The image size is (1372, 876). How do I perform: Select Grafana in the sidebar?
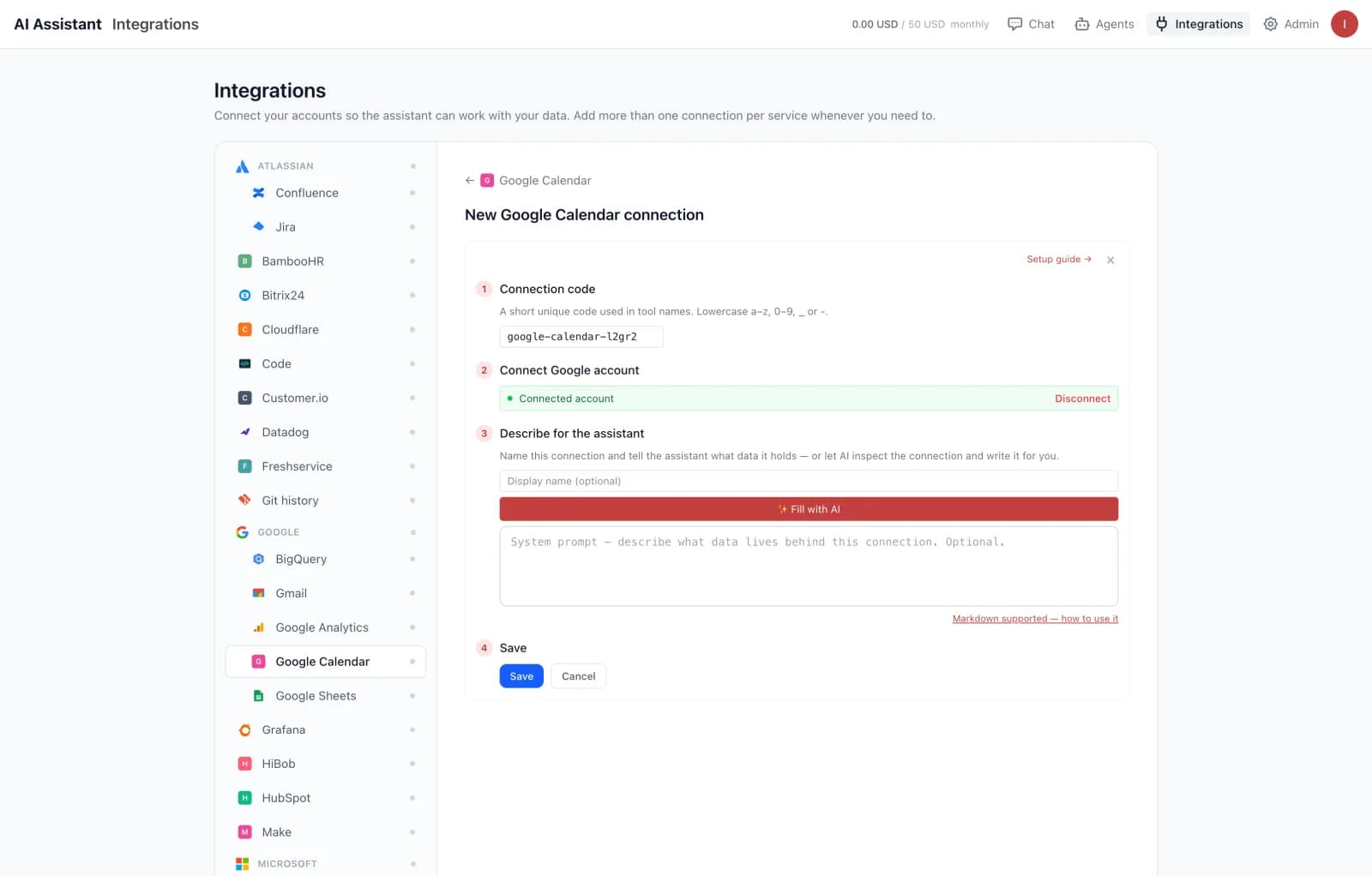[325, 730]
